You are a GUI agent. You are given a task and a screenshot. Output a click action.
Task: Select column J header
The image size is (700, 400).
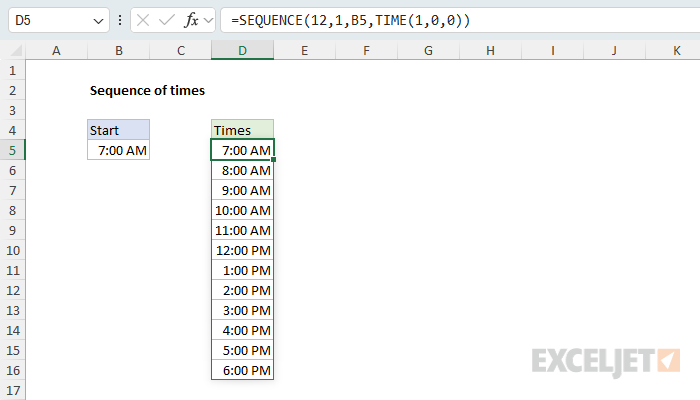[614, 50]
